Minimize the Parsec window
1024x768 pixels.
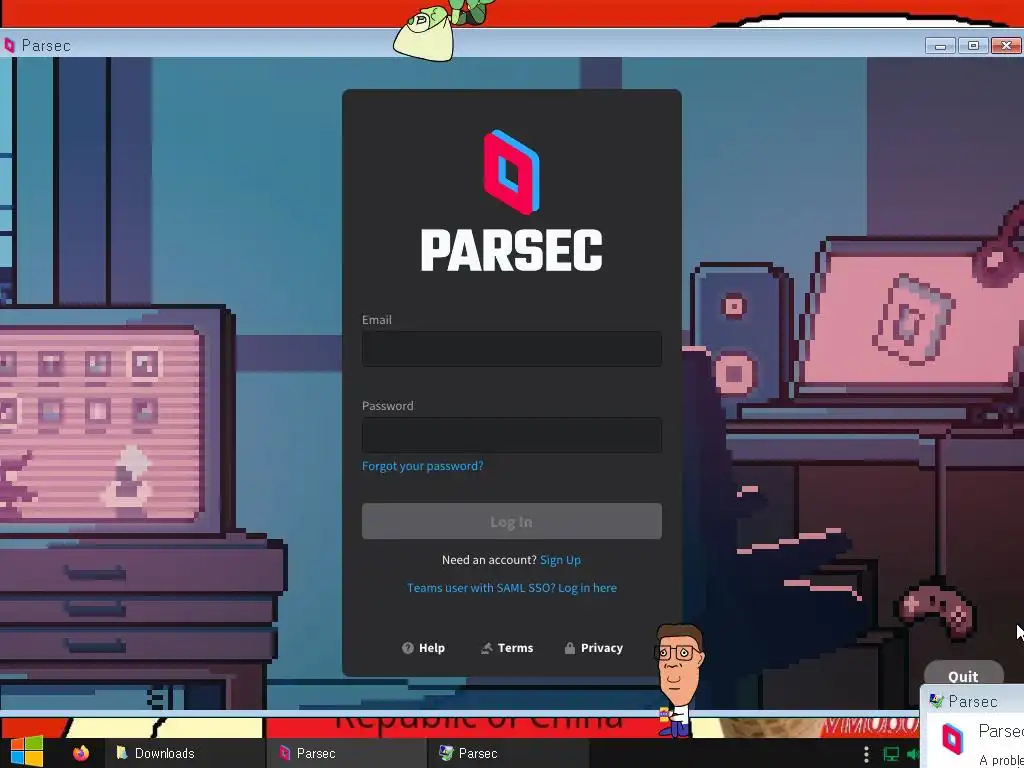pyautogui.click(x=940, y=46)
